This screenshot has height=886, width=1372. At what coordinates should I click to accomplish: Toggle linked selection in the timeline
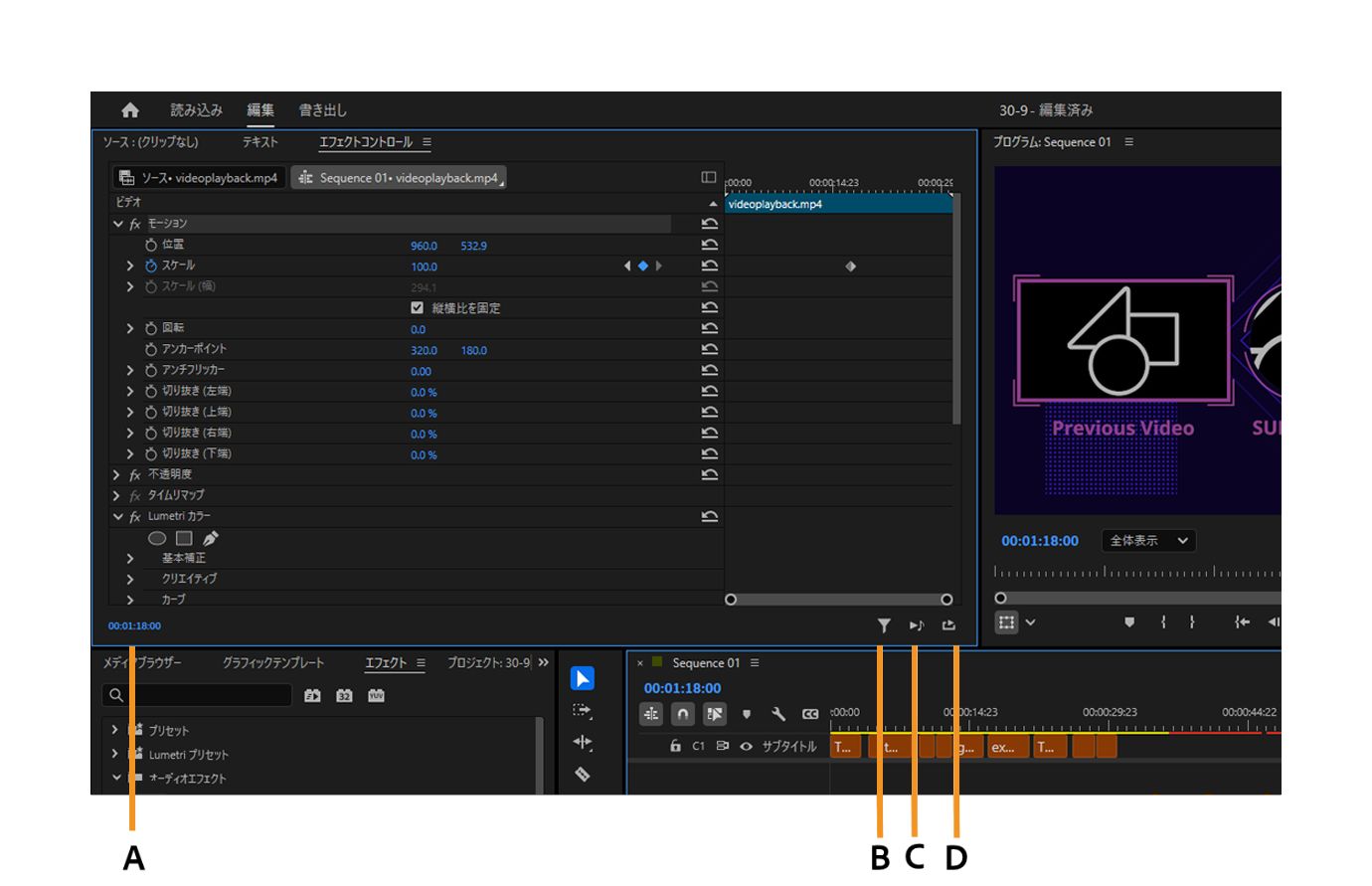[x=715, y=714]
